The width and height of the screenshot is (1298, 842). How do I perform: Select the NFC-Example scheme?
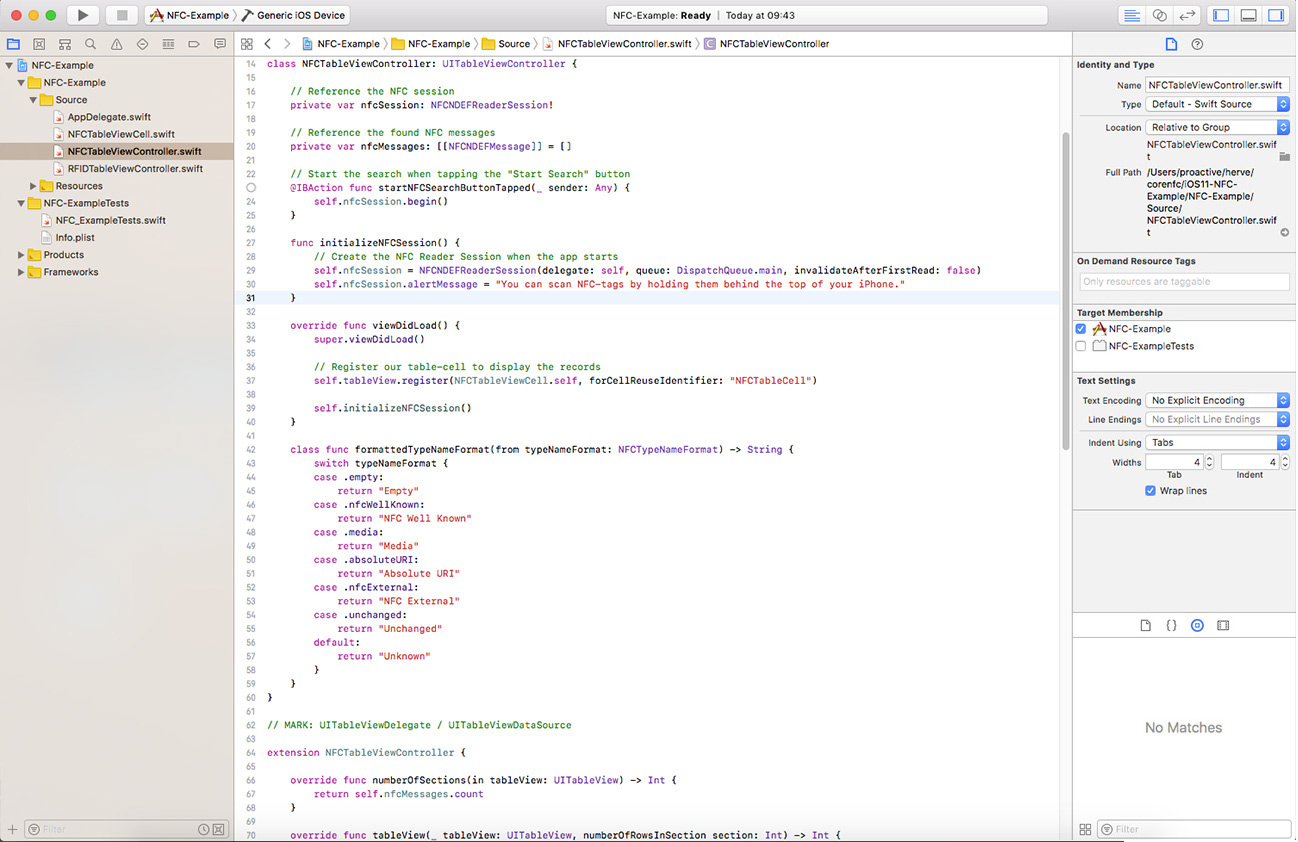(189, 15)
